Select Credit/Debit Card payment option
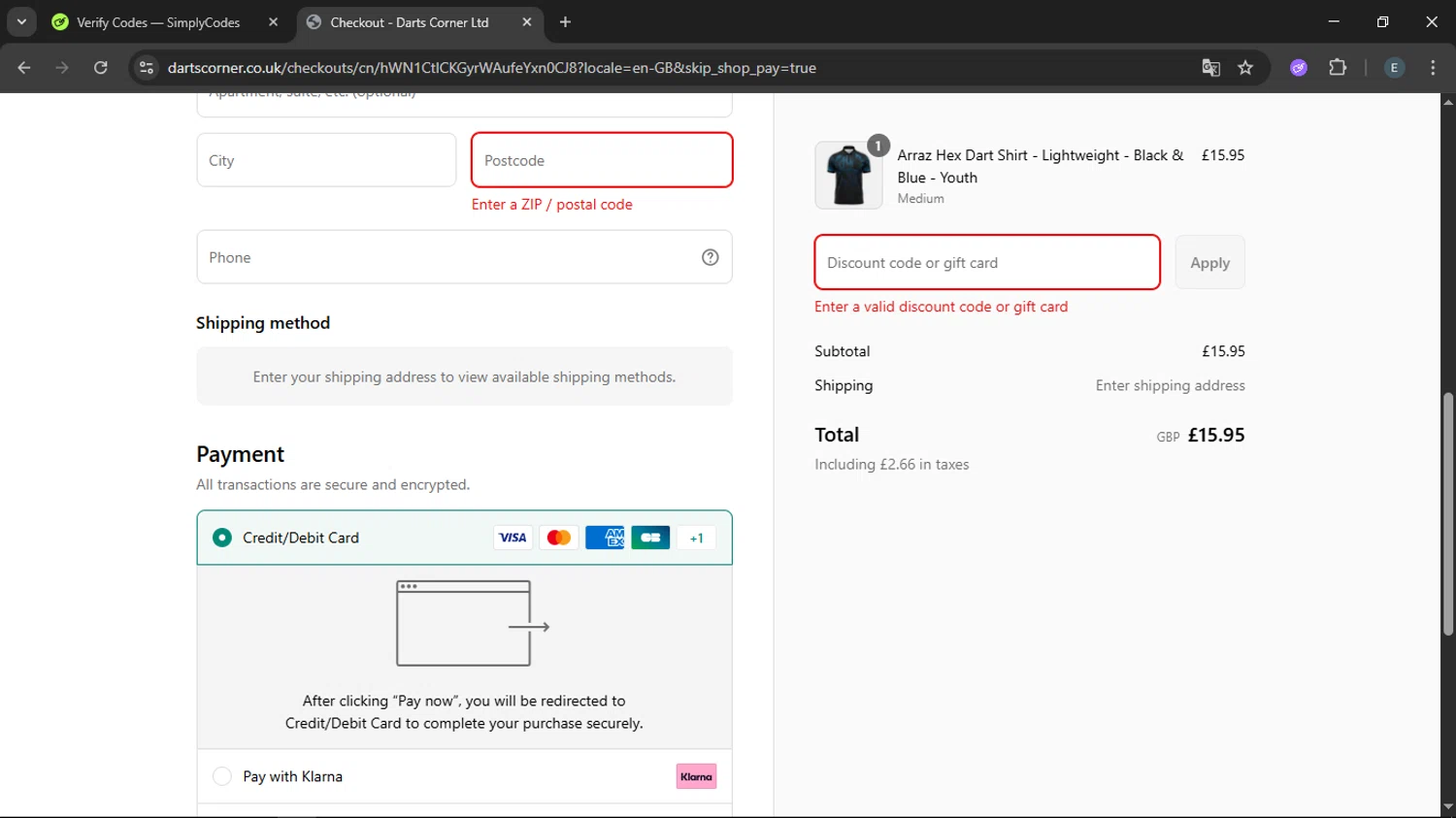Screen dimensions: 1456x818 click(x=222, y=538)
